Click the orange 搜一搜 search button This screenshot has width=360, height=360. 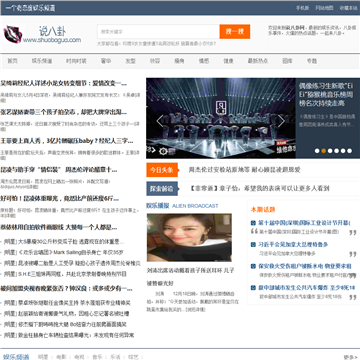235,32
